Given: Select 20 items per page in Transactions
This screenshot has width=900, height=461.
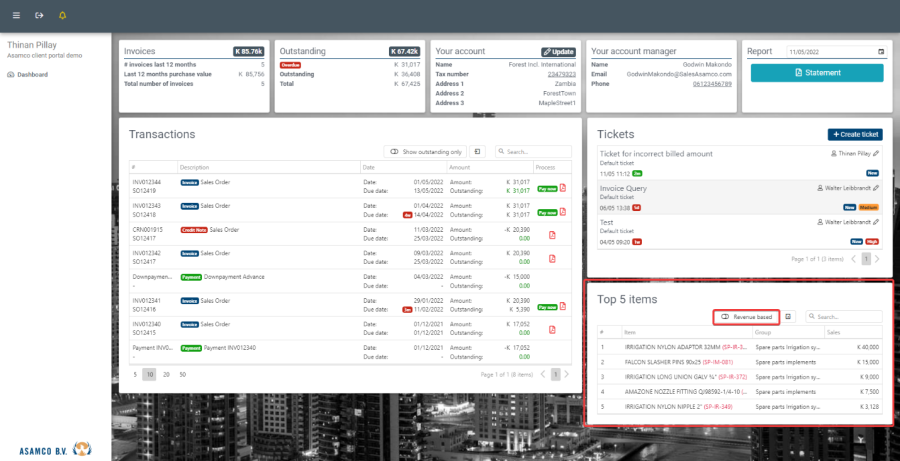Looking at the screenshot, I should 165,373.
